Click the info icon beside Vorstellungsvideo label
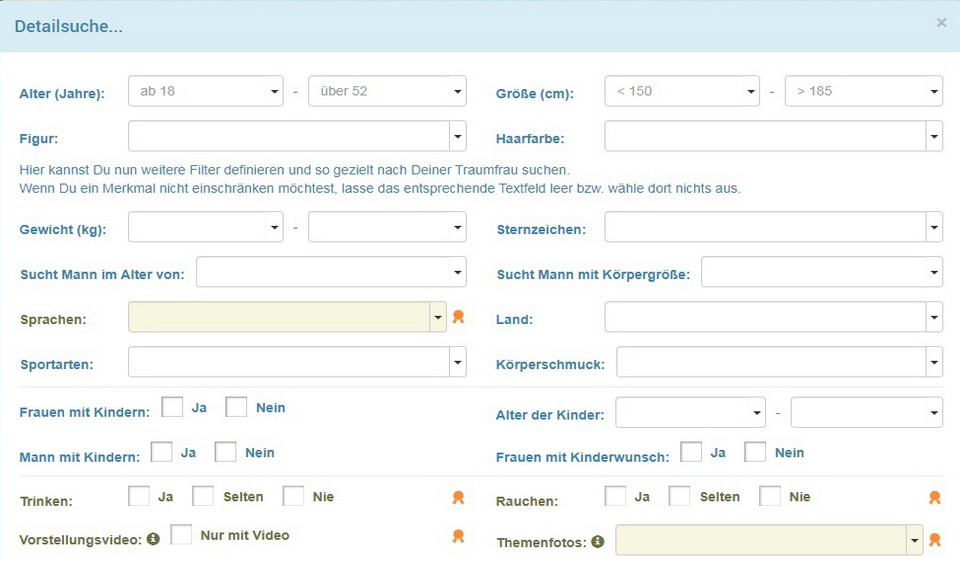960x561 pixels. point(153,539)
